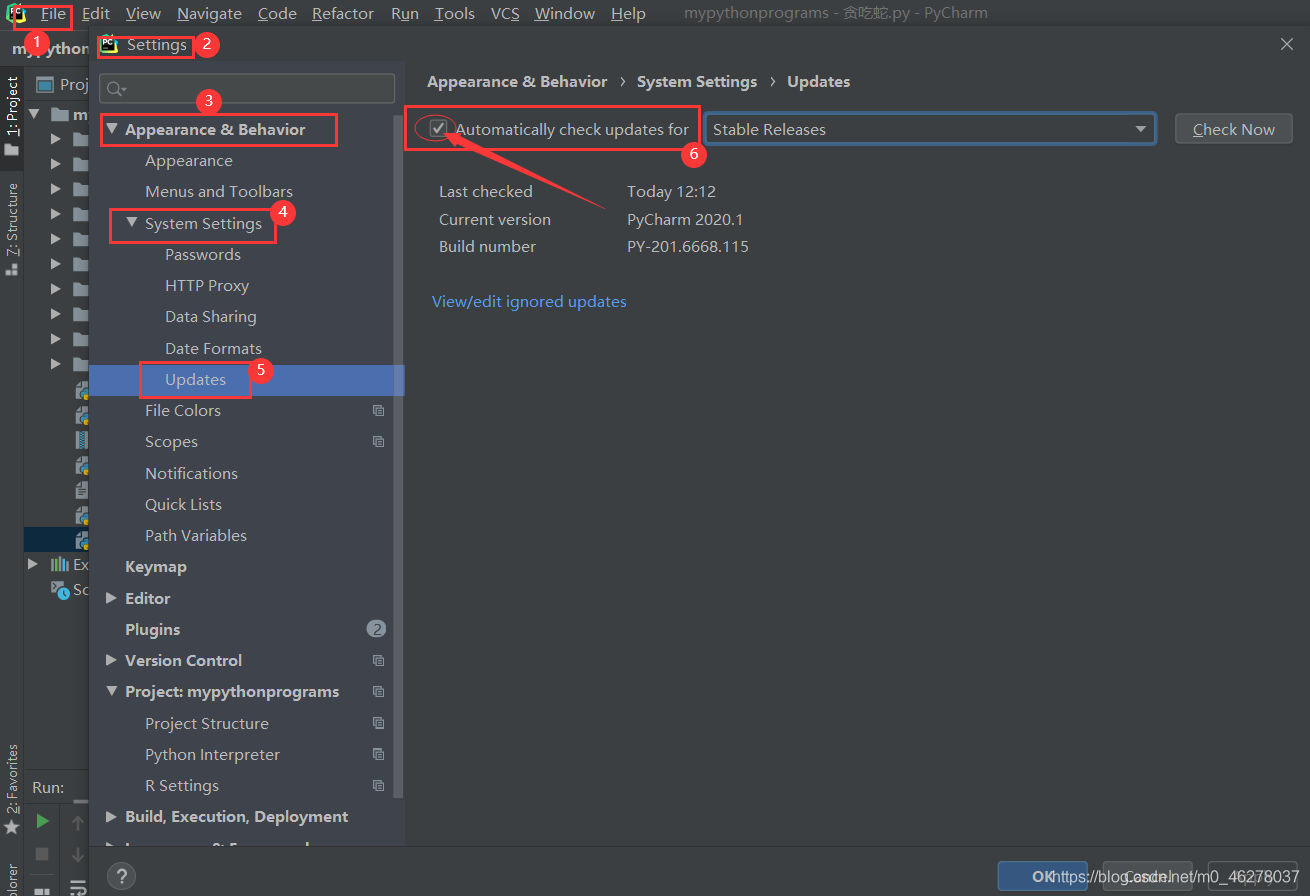The image size is (1310, 896).
Task: Select the Data Sharing settings page
Action: pyautogui.click(x=211, y=316)
